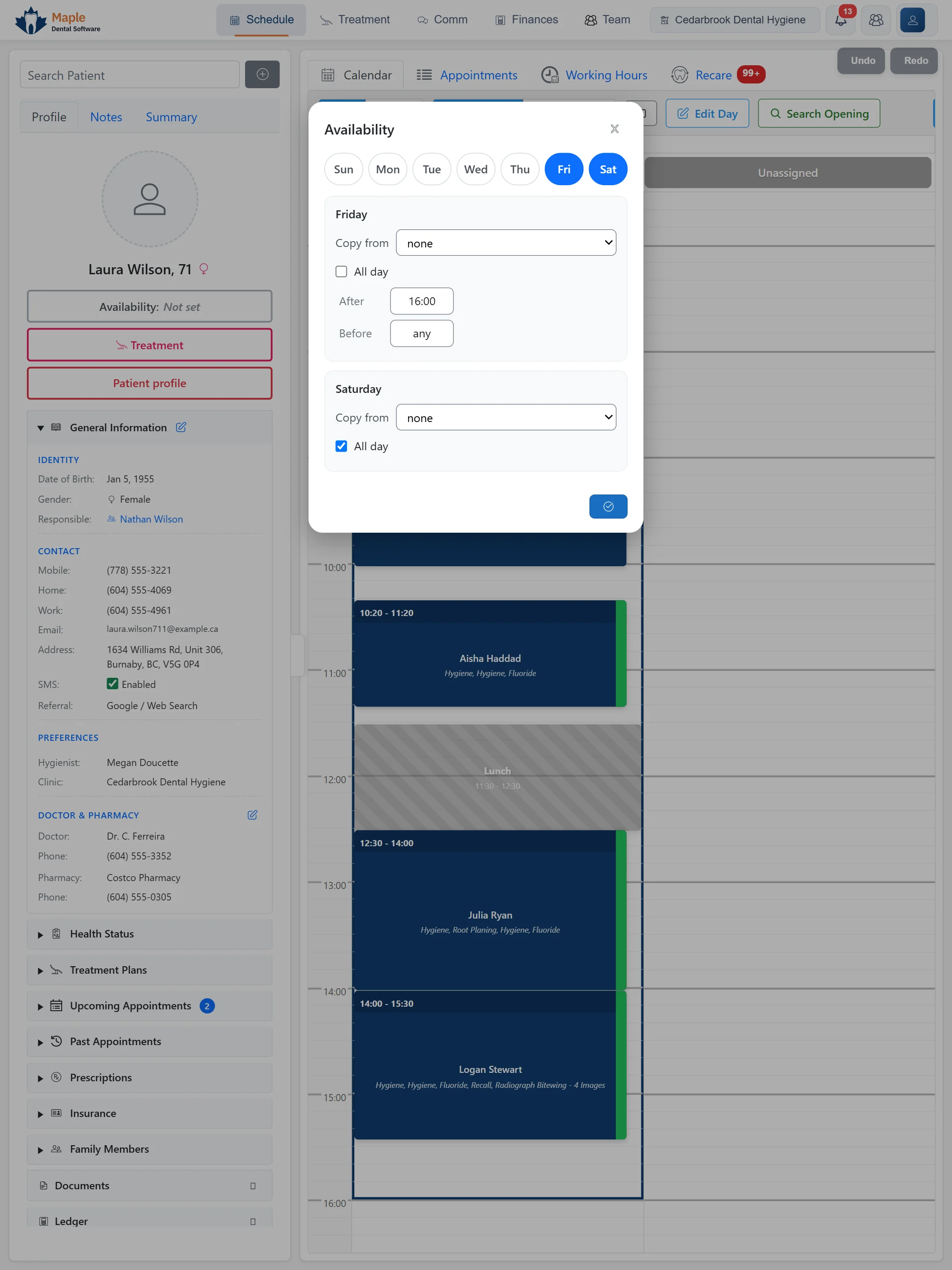Viewport: 952px width, 1270px height.
Task: Check Friday All day checkbox
Action: click(342, 272)
